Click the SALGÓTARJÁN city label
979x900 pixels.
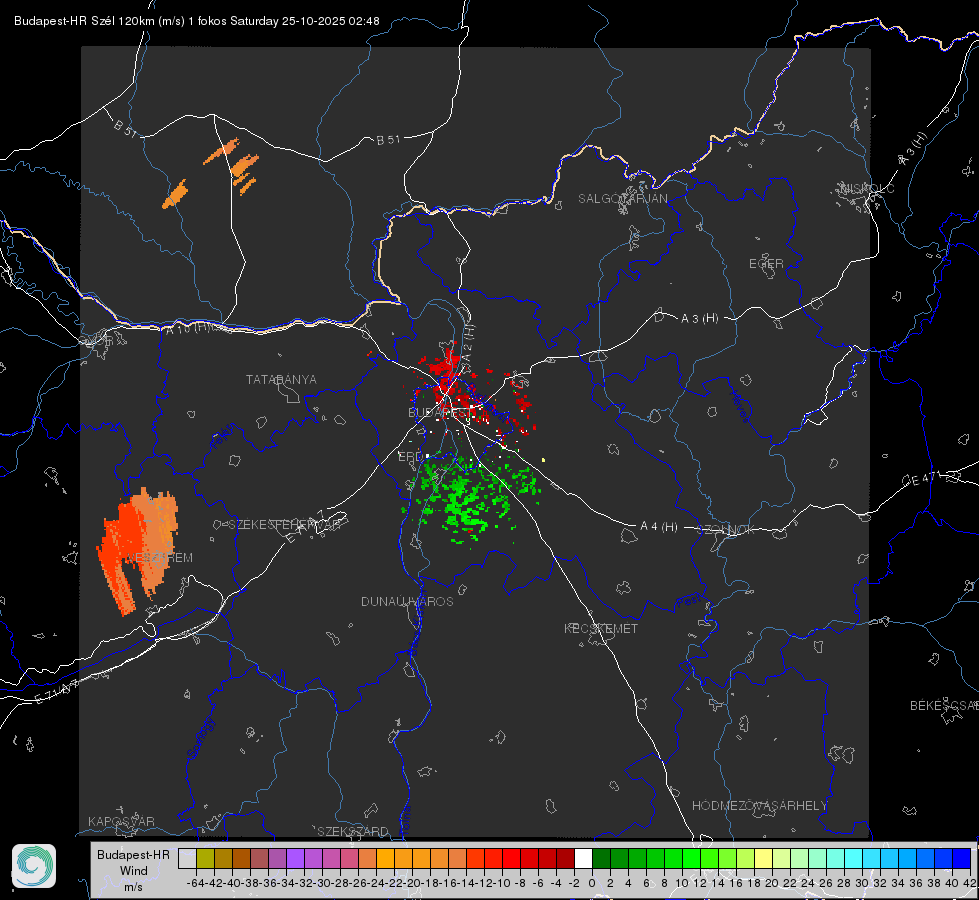[x=622, y=199]
